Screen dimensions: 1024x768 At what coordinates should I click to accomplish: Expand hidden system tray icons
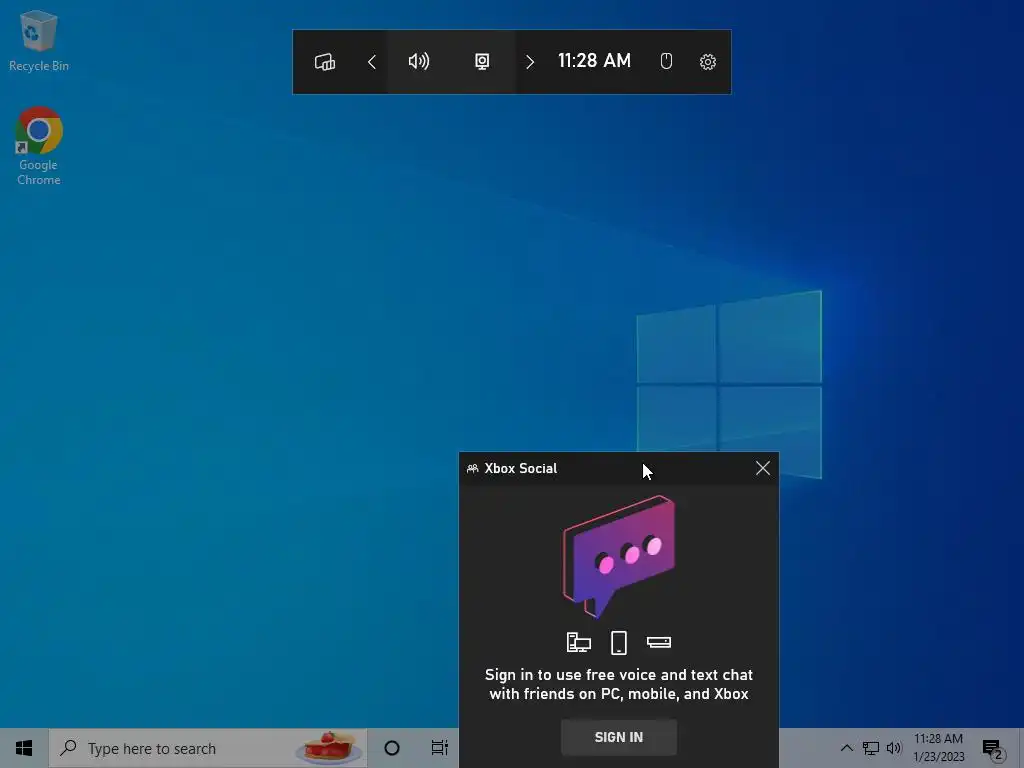(846, 748)
